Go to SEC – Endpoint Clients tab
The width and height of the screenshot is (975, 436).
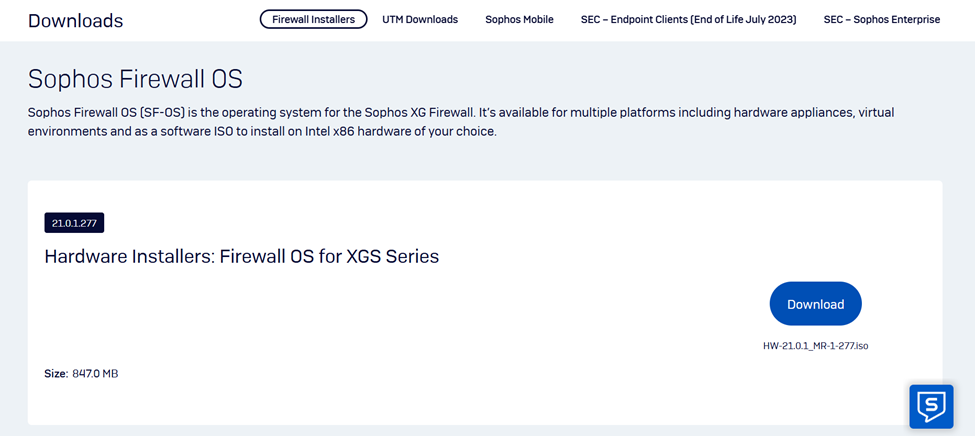click(x=688, y=19)
